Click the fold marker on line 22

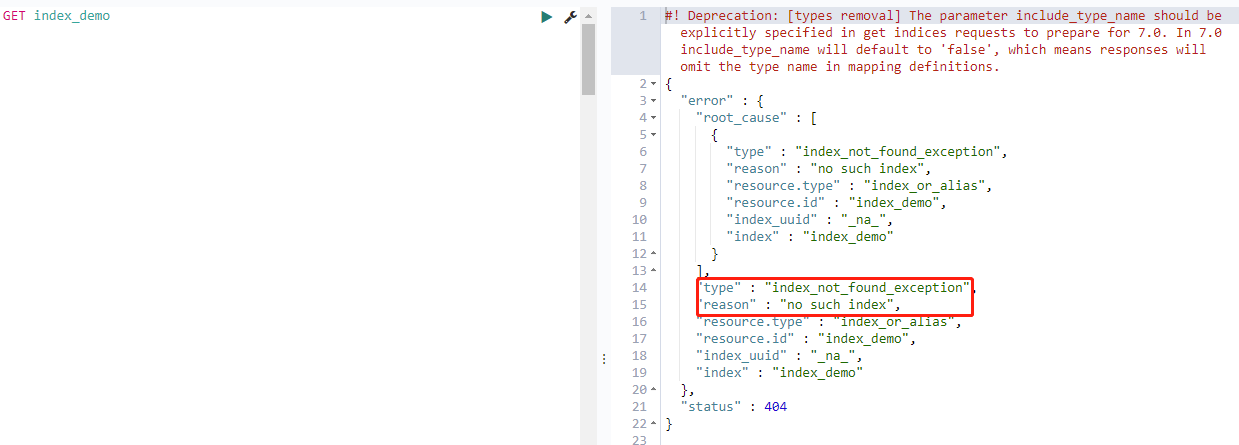coord(654,424)
